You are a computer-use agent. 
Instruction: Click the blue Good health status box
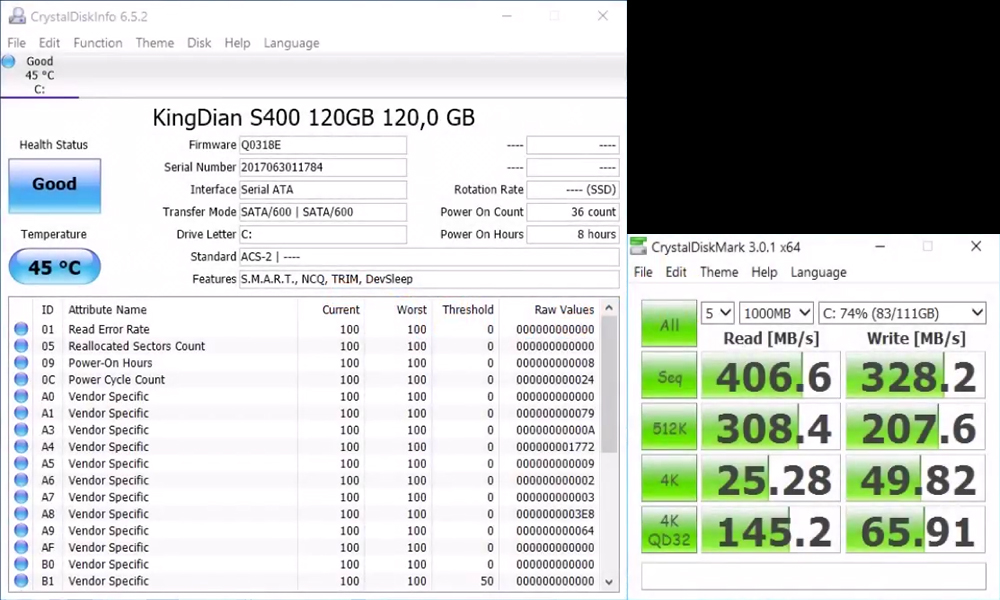(x=54, y=185)
